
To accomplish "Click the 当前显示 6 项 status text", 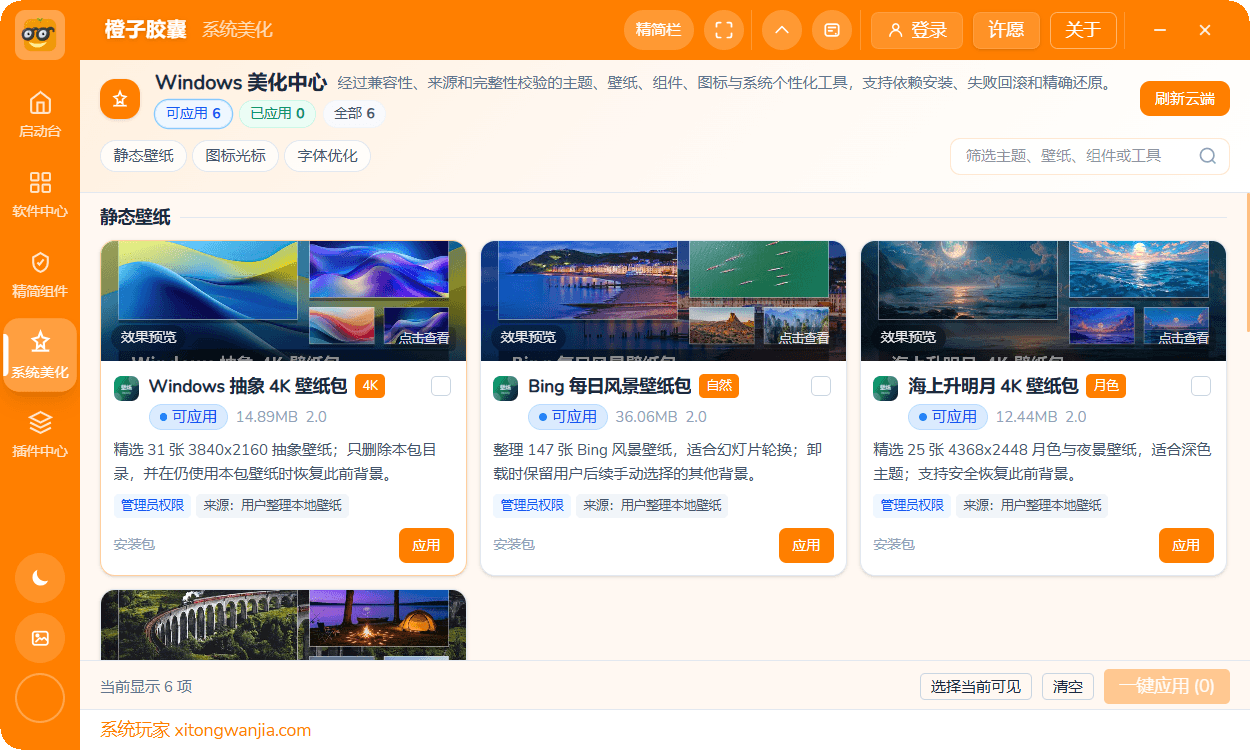I will point(146,687).
